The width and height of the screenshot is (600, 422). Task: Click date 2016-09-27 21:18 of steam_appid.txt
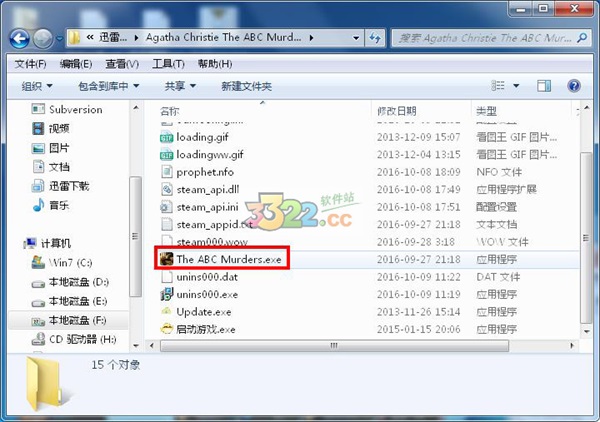point(419,224)
